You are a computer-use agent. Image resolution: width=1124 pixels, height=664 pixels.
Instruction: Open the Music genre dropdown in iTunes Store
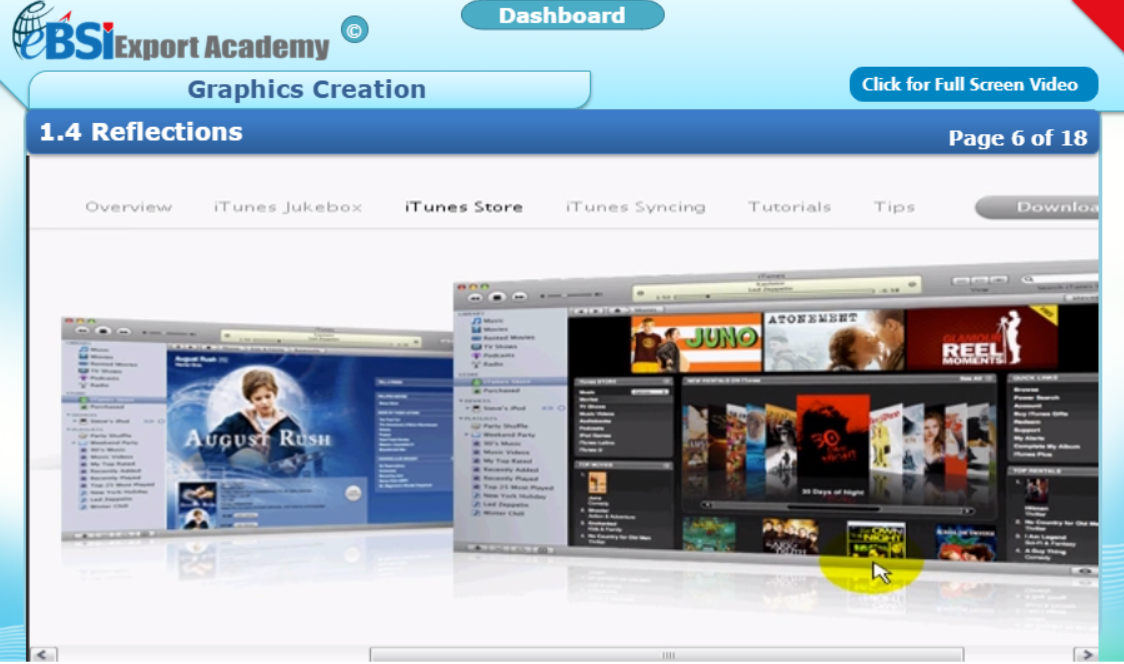pos(651,392)
